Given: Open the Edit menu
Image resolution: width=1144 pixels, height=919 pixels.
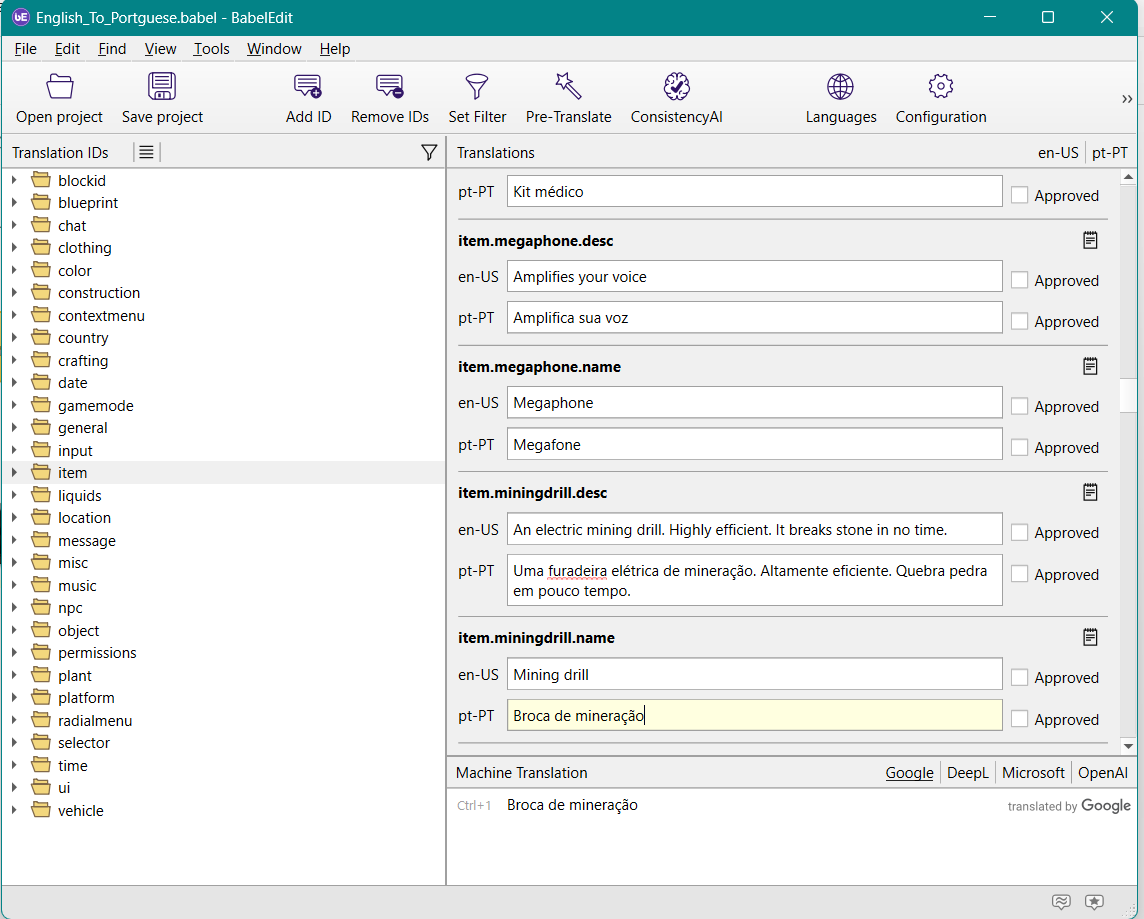Looking at the screenshot, I should [x=67, y=49].
